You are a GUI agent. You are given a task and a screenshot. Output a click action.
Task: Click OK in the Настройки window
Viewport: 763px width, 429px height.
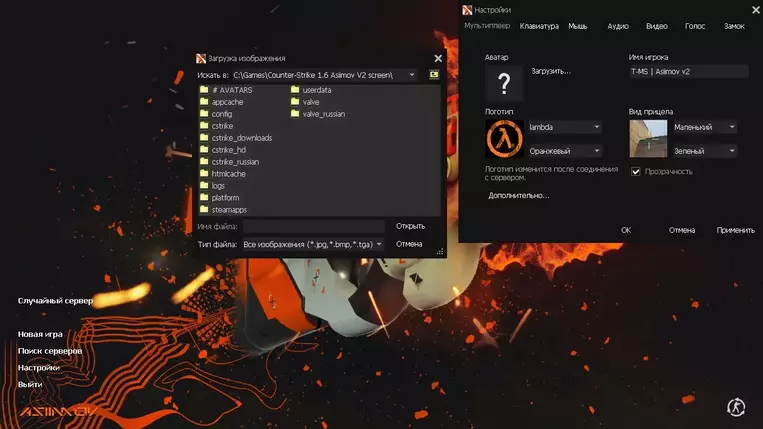tap(626, 230)
